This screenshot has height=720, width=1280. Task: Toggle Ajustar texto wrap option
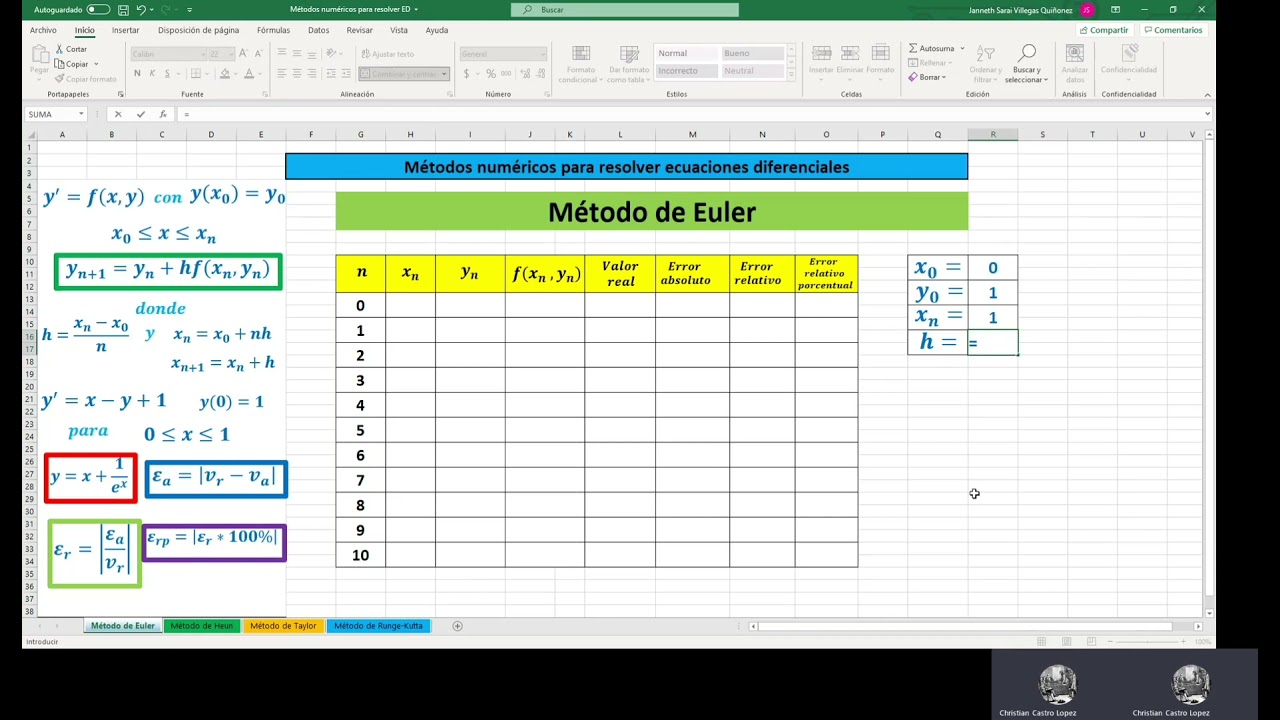click(386, 54)
